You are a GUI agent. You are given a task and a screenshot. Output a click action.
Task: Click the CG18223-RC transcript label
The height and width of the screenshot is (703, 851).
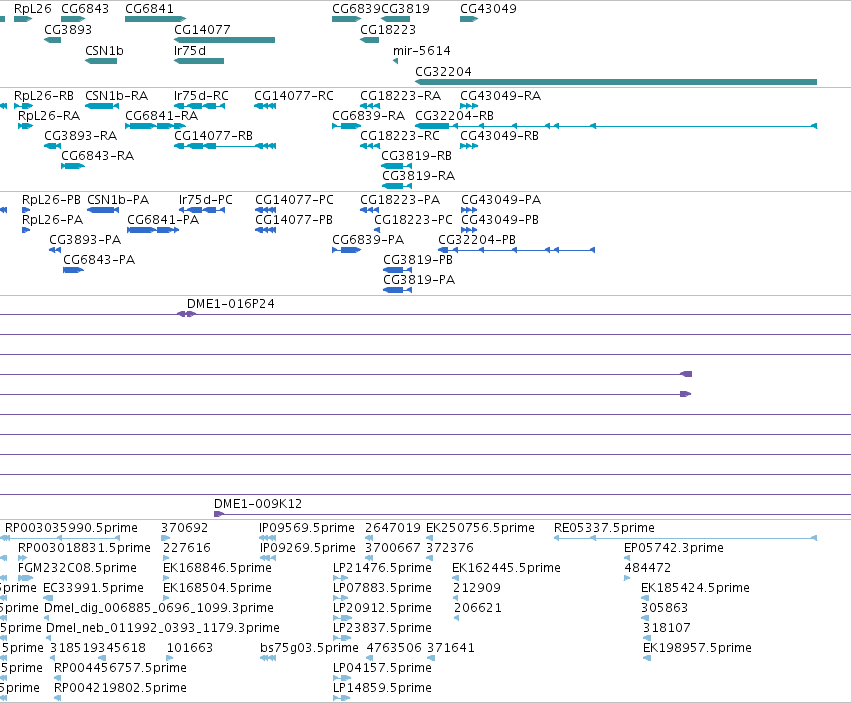[400, 136]
